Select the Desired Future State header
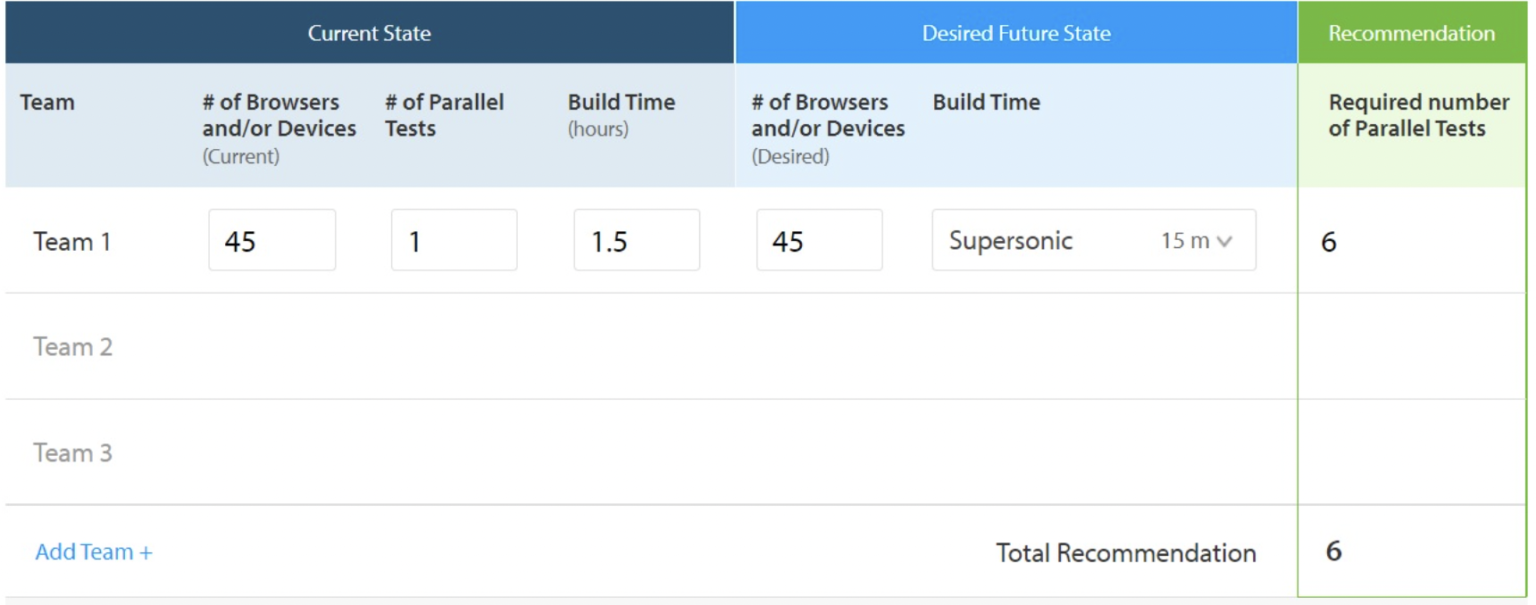1536x605 pixels. tap(1015, 32)
